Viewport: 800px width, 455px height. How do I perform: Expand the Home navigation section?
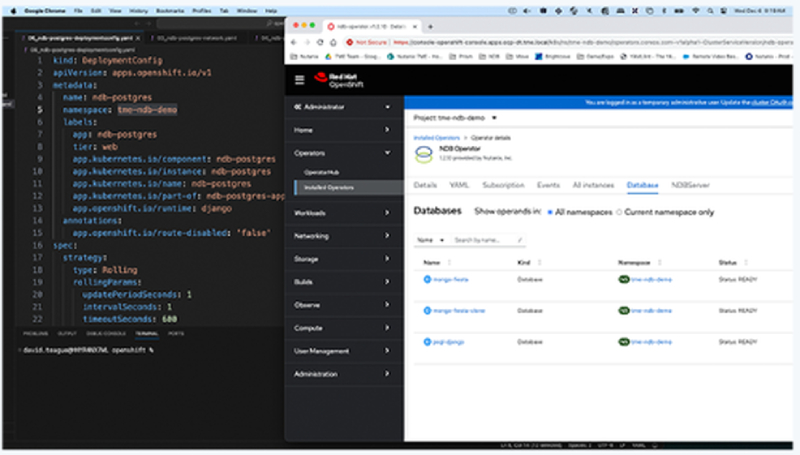pos(344,130)
